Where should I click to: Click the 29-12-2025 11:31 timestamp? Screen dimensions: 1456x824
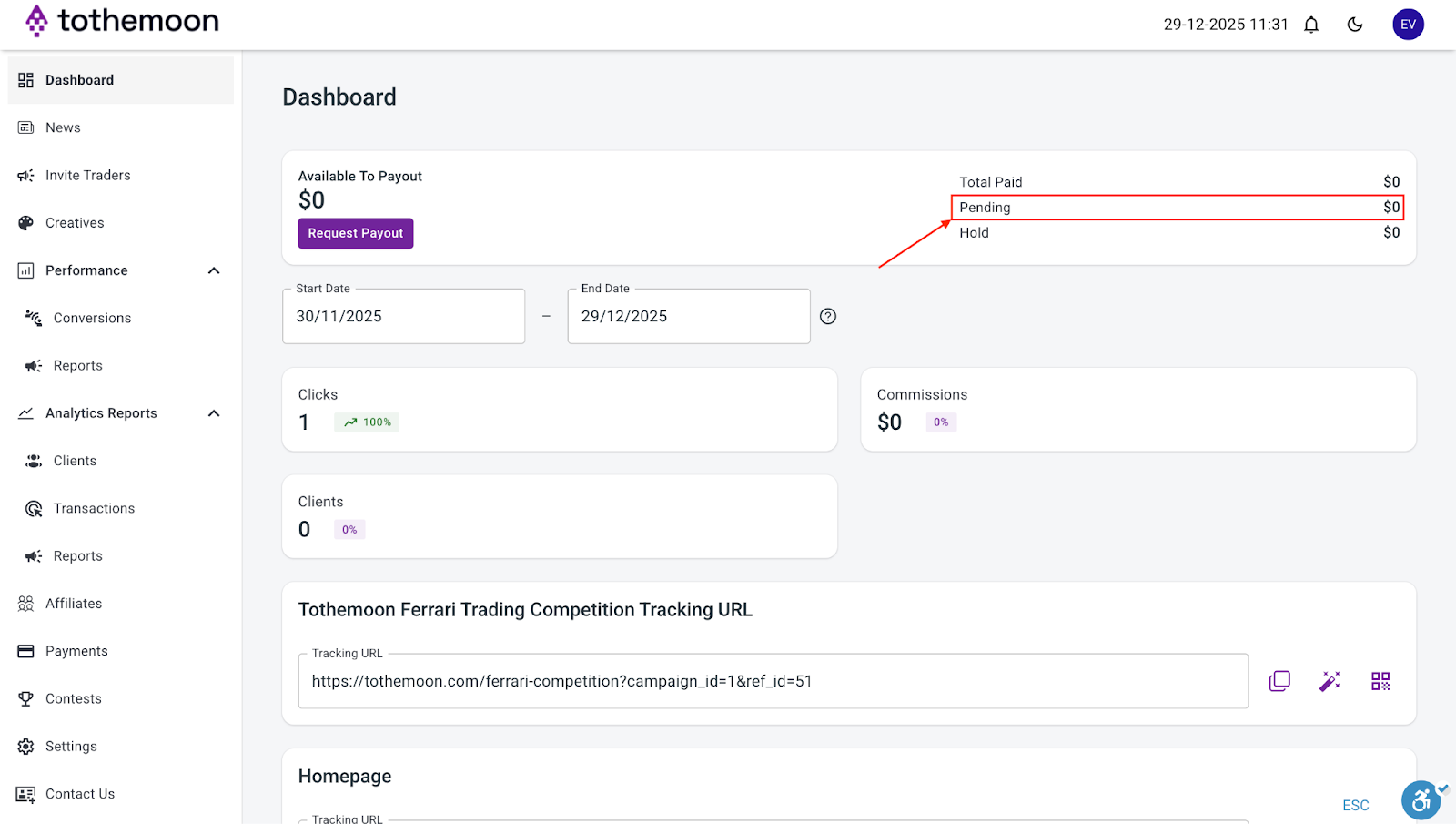coord(1226,25)
